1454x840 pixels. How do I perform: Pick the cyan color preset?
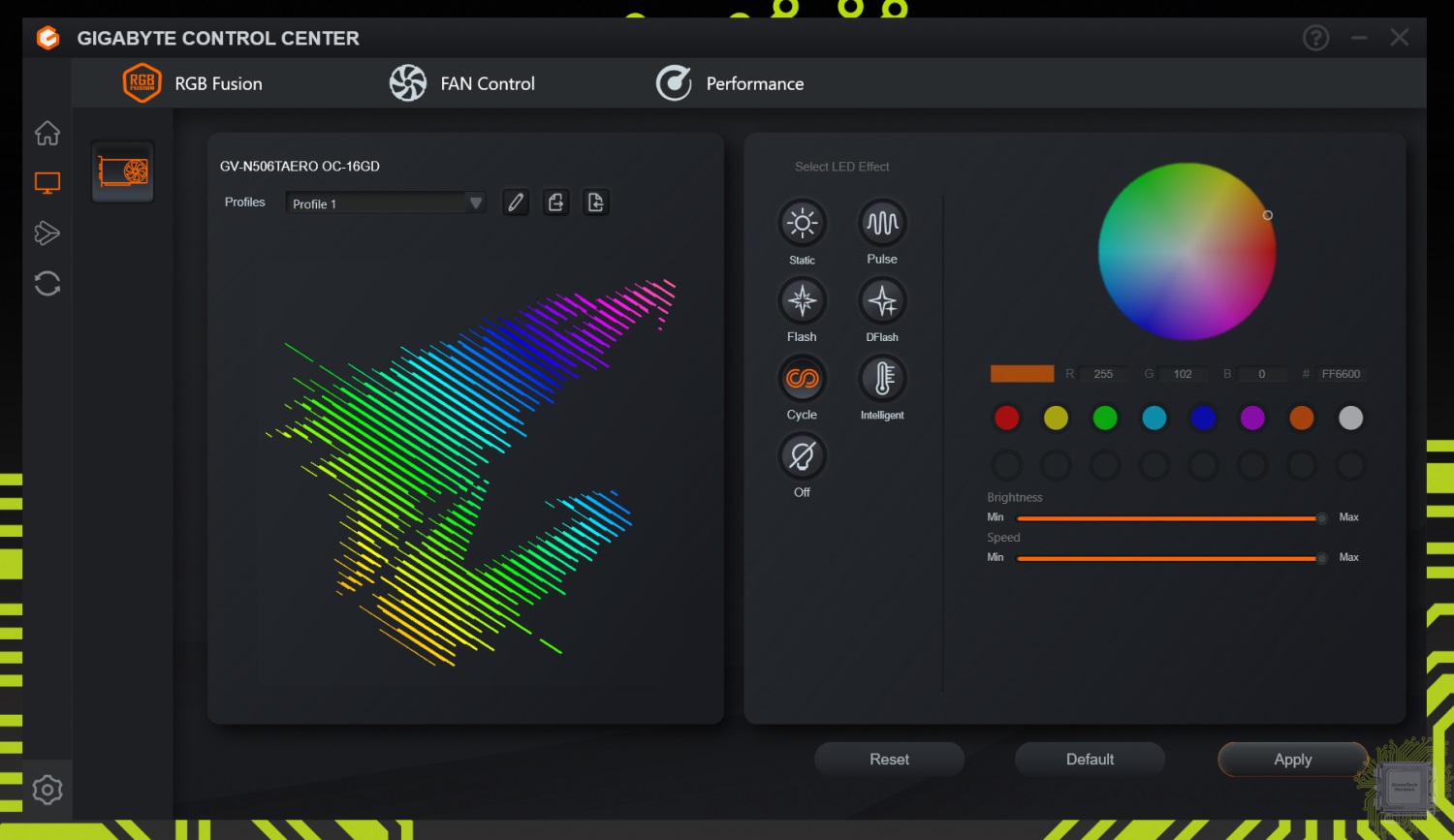pos(1154,418)
